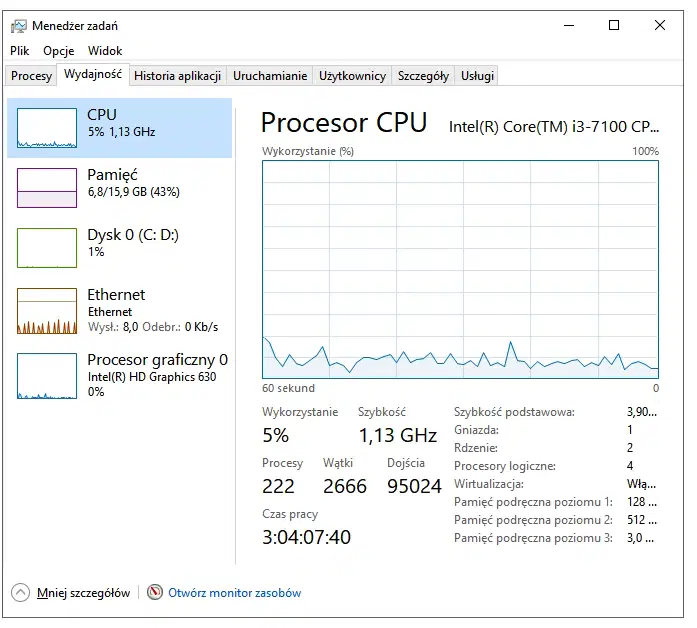Click the Mniej szczegółów button text

[84, 592]
